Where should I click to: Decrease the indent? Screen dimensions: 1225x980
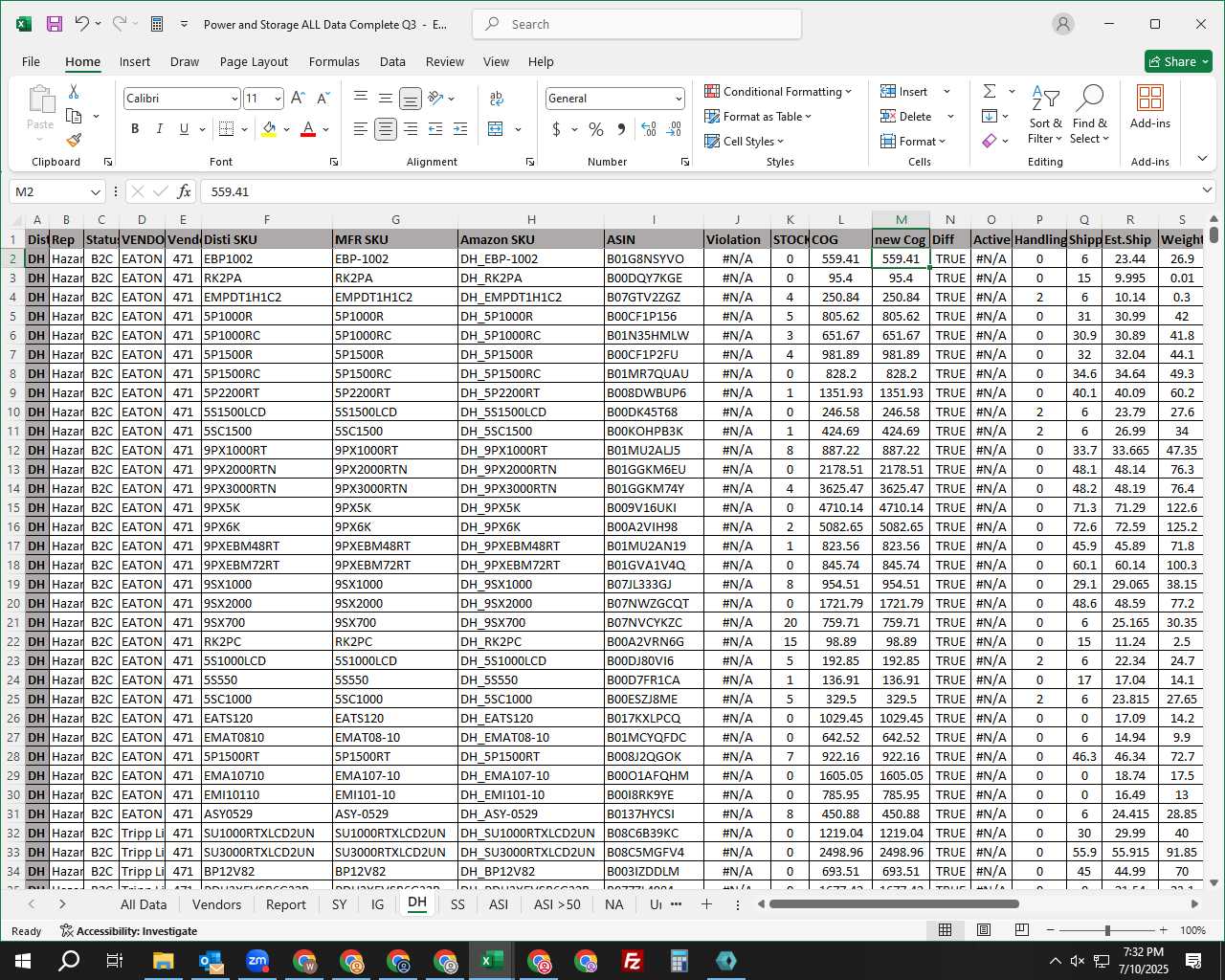point(435,128)
